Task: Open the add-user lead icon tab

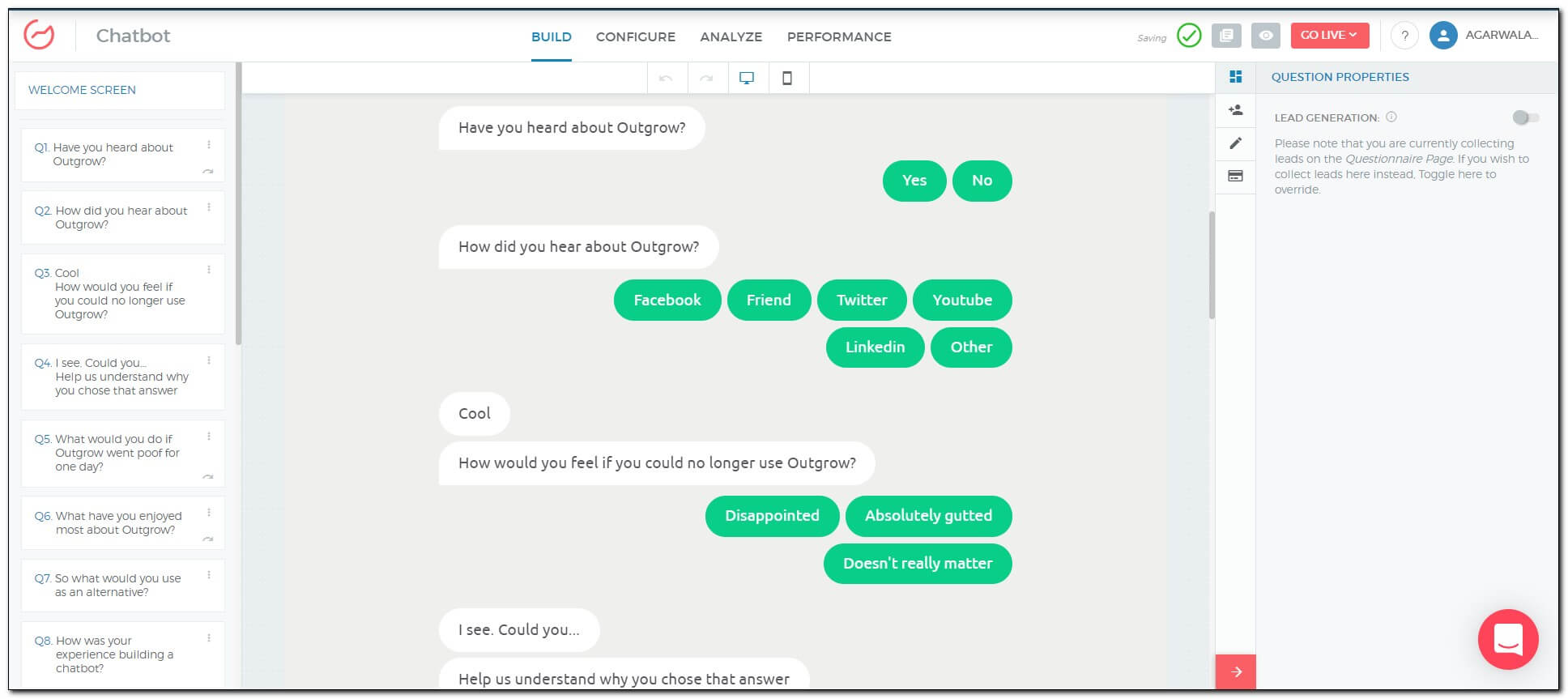Action: tap(1235, 110)
